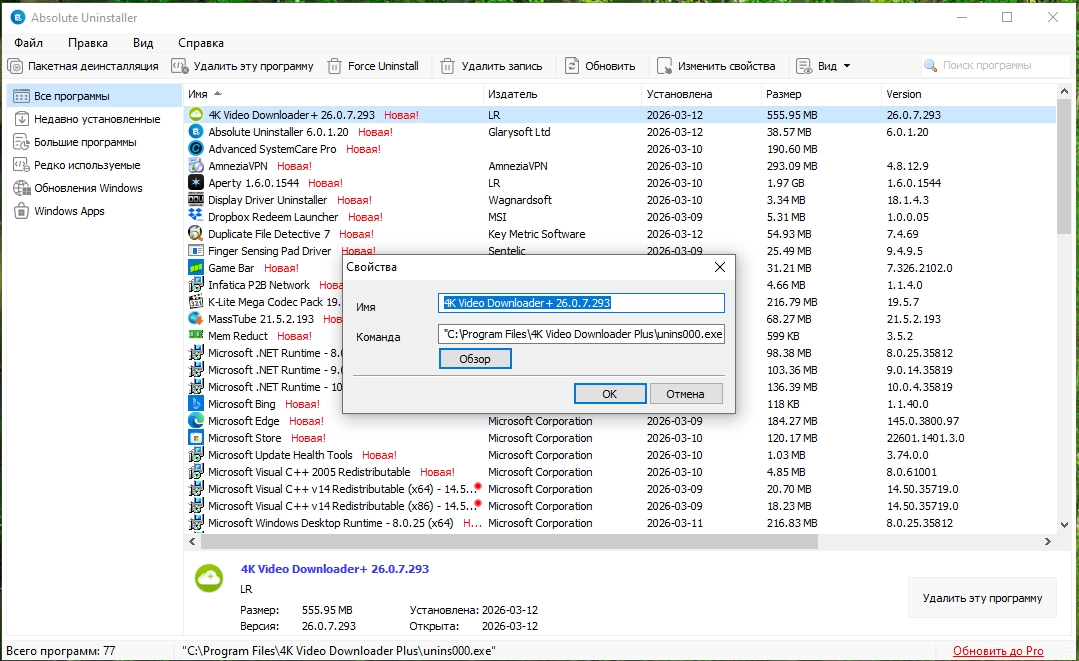The height and width of the screenshot is (661, 1079).
Task: Click the AmneziaVPN program icon
Action: pos(196,166)
